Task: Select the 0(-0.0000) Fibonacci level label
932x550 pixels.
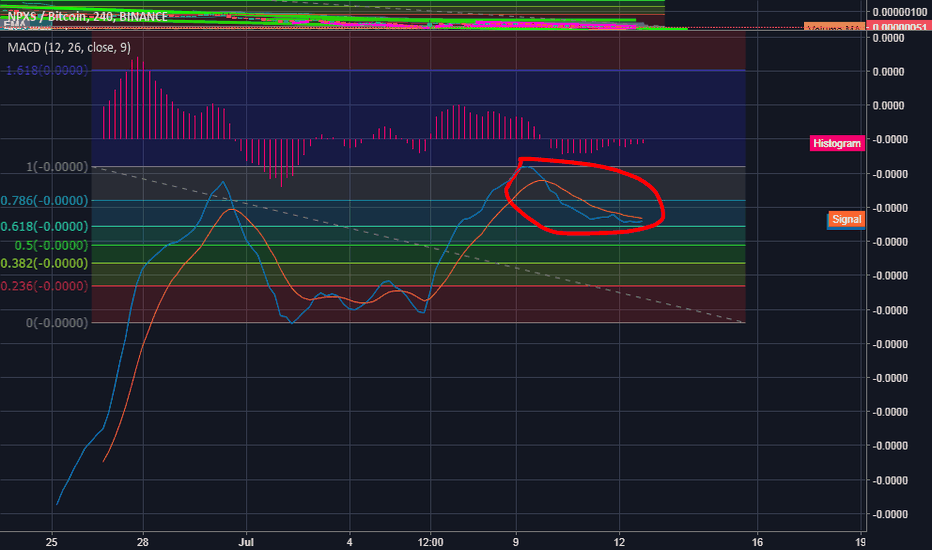Action: coord(57,322)
